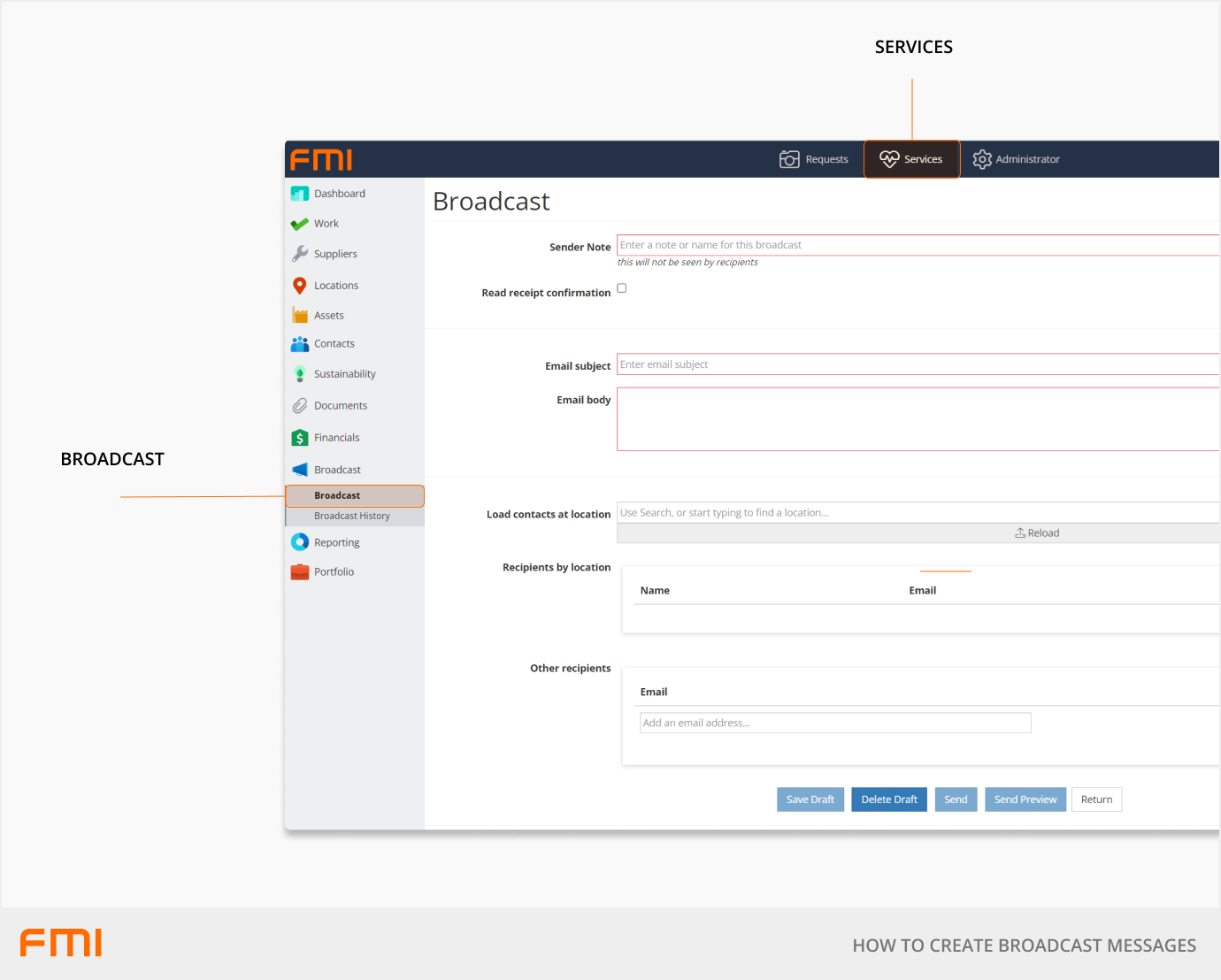Select Broadcast History in the sidebar
Viewport: 1221px width, 980px height.
coord(352,516)
